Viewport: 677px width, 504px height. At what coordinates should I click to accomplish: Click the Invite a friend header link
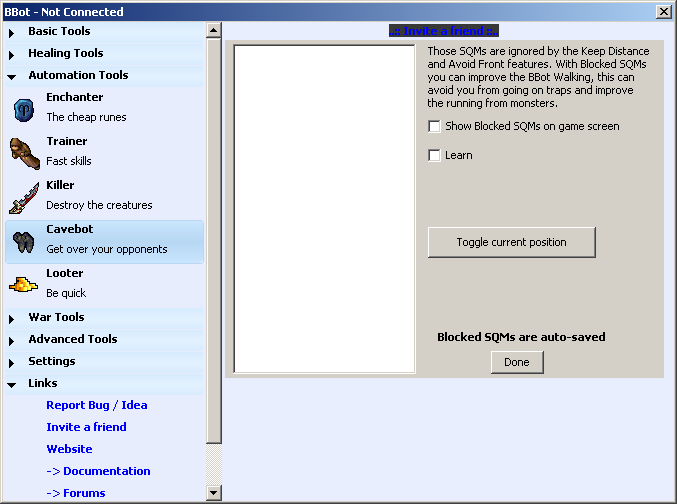coord(443,31)
